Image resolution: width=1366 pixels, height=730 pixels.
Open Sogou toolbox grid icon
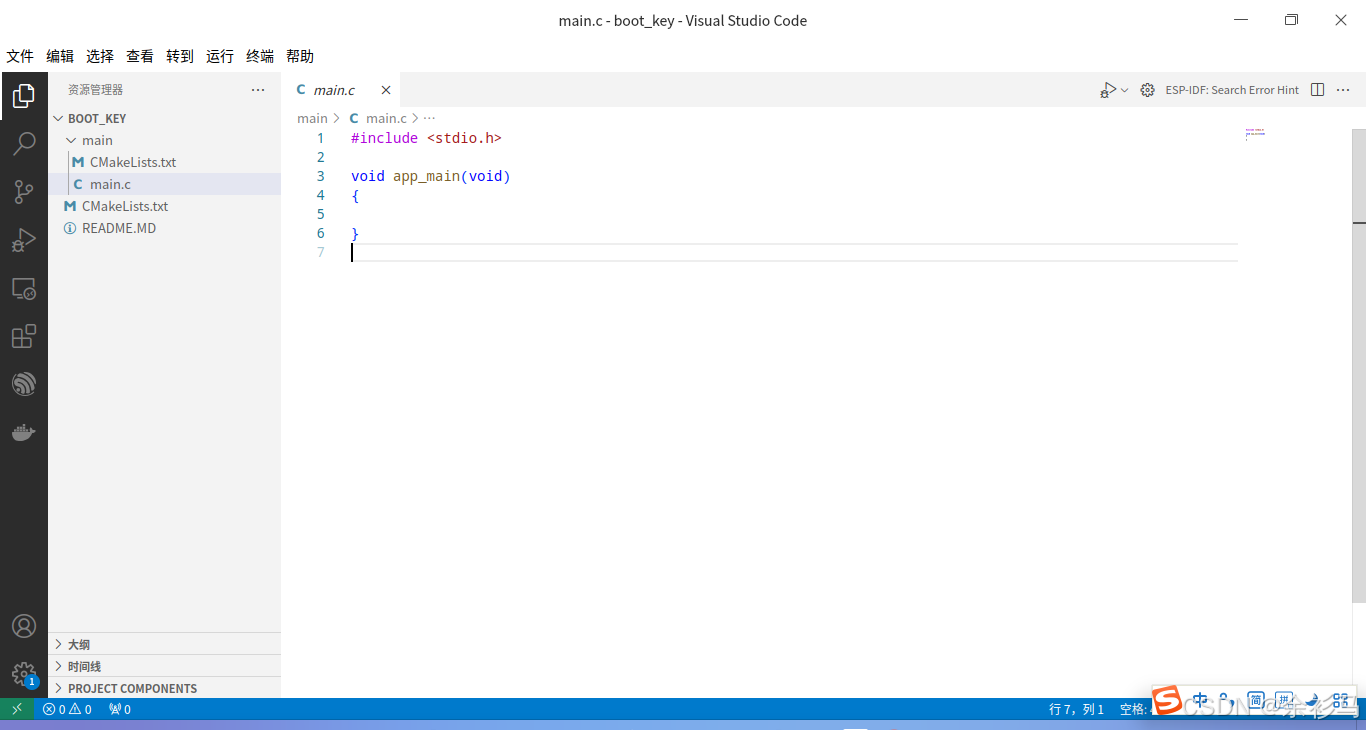1340,701
